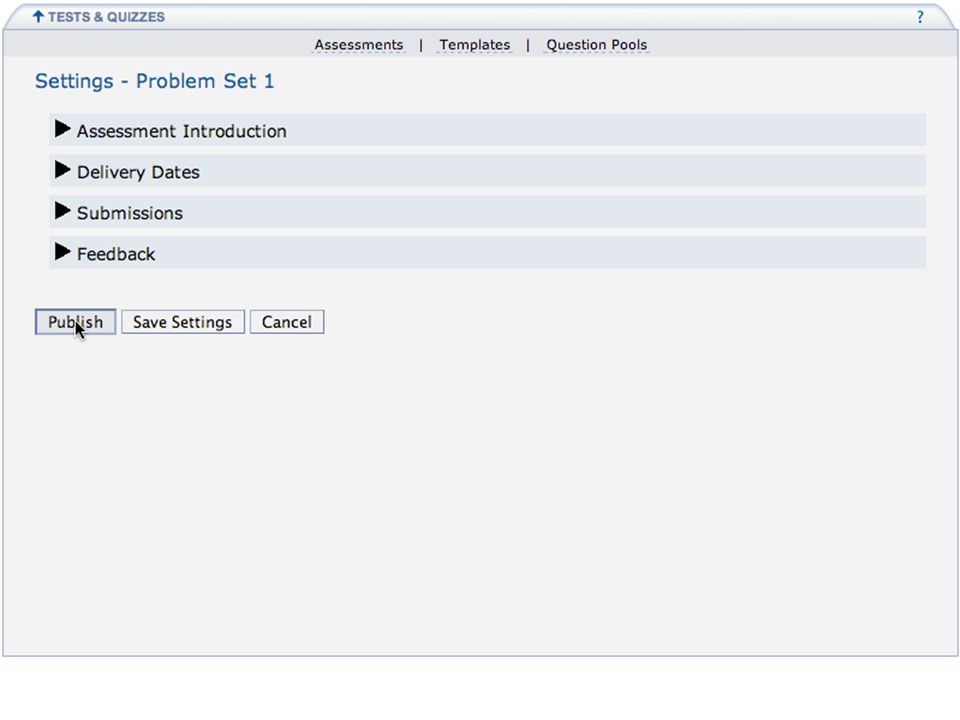Click the Publish button
Image resolution: width=960 pixels, height=720 pixels.
coord(75,322)
